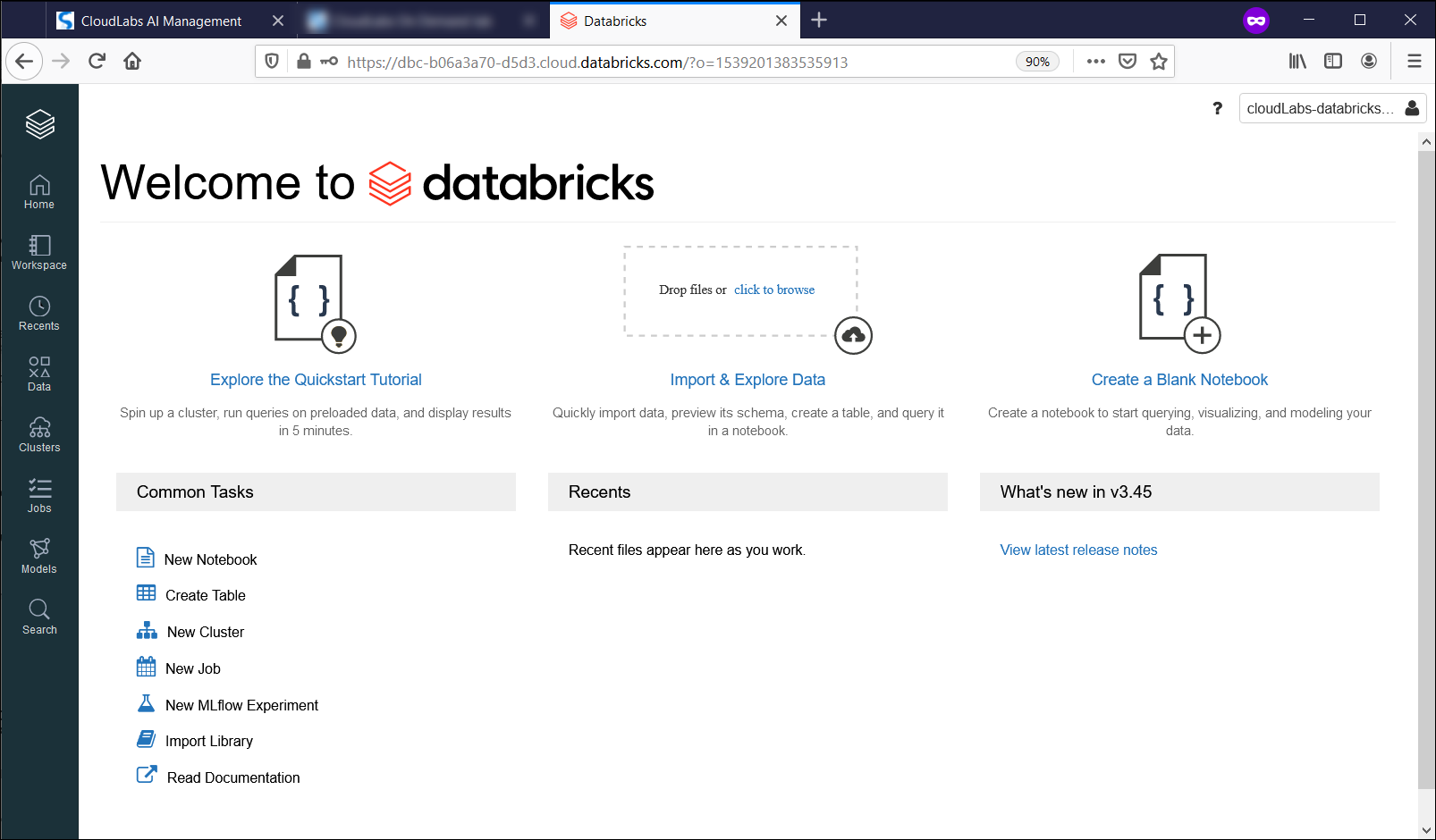Open Explore the Quickstart Tutorial link

pyautogui.click(x=316, y=380)
